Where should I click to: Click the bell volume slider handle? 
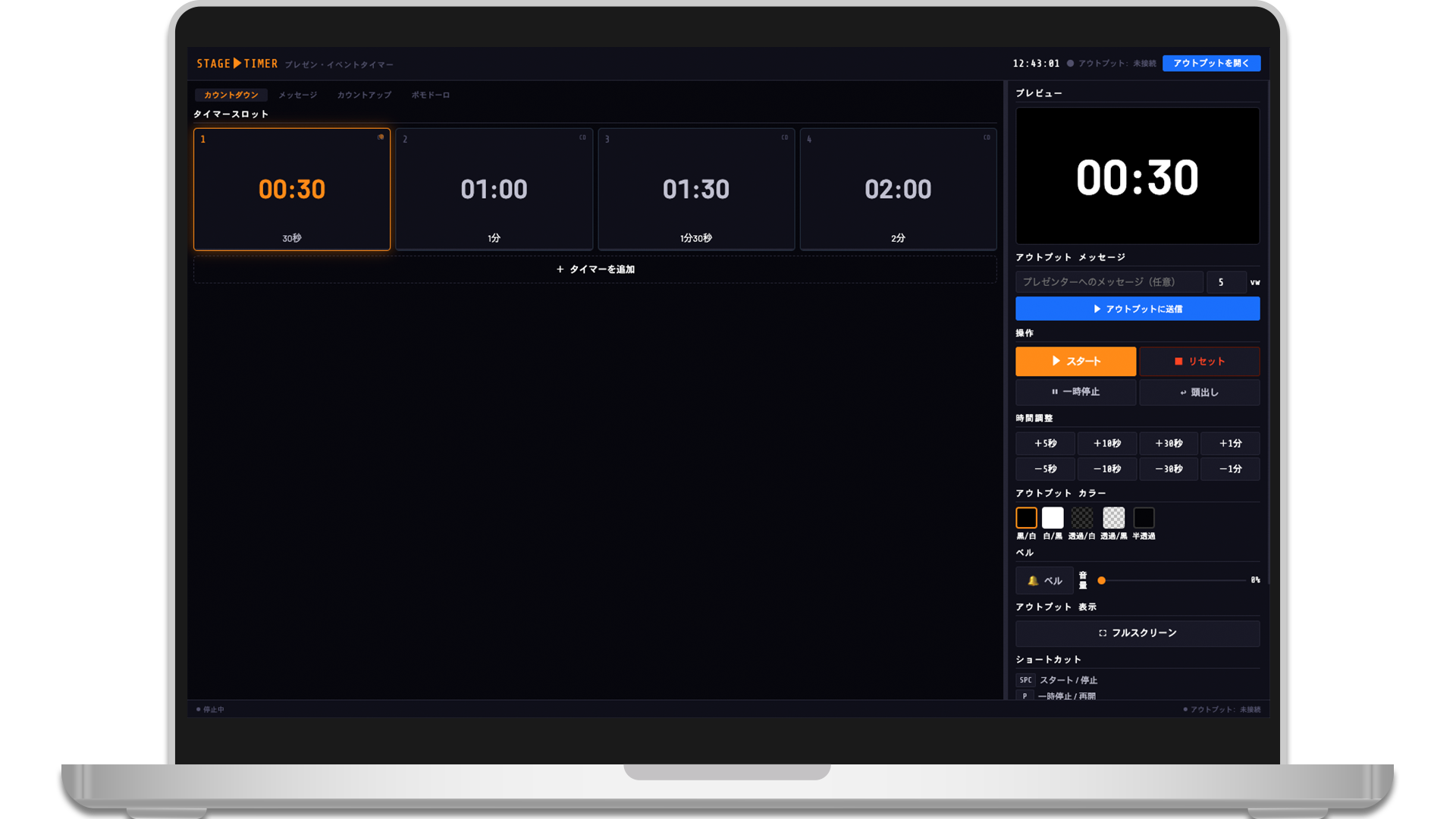[x=1101, y=580]
